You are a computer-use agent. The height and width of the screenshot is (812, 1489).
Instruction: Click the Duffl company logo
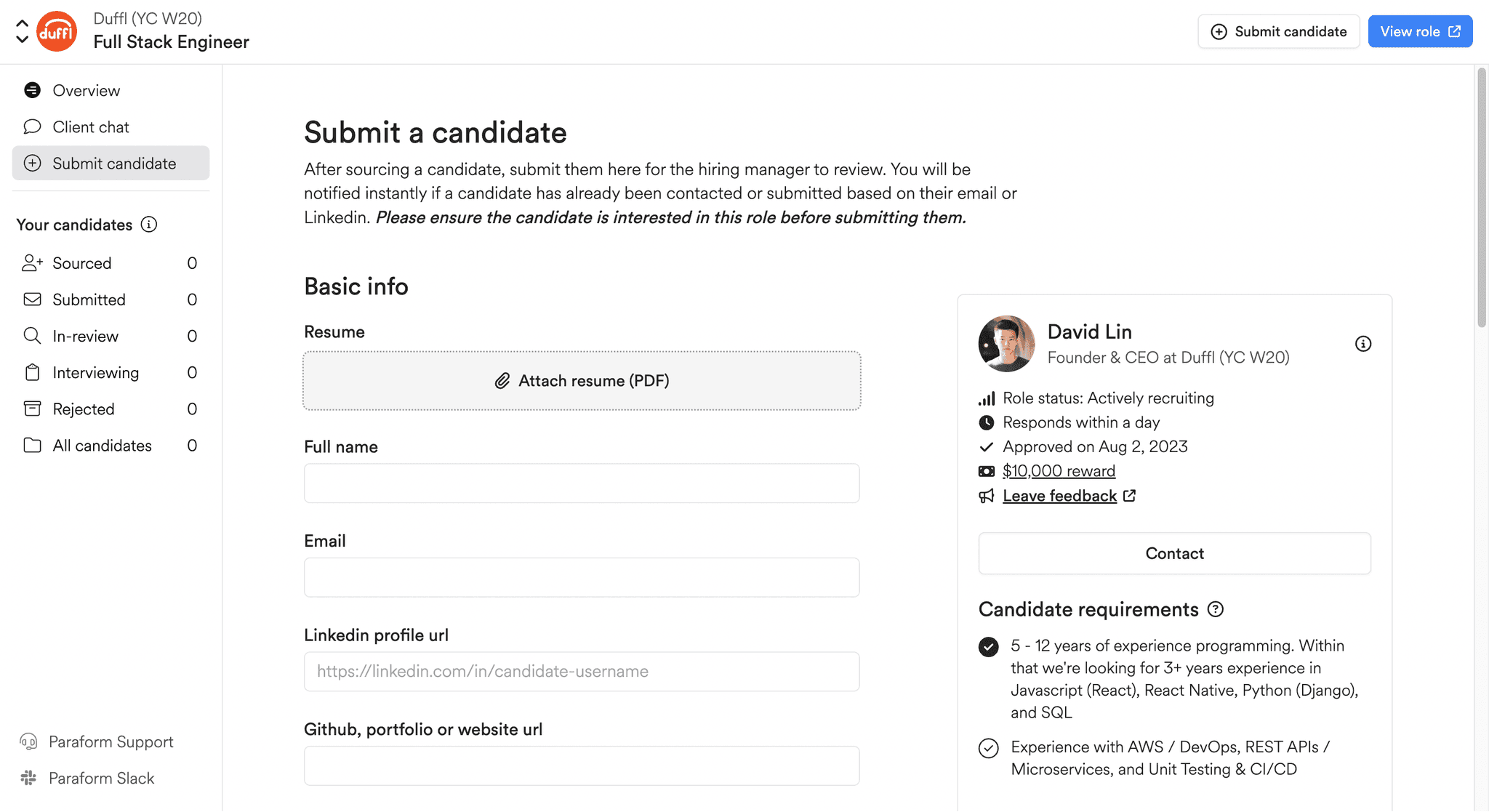pyautogui.click(x=57, y=31)
